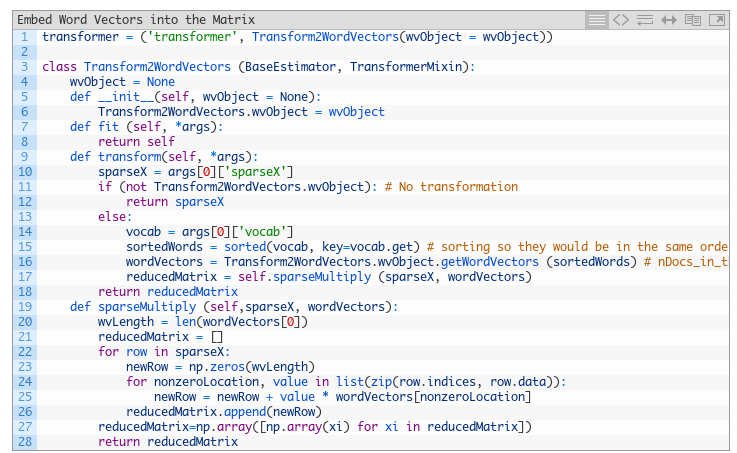
Task: Click 'return self' on line 8
Action: tap(136, 142)
